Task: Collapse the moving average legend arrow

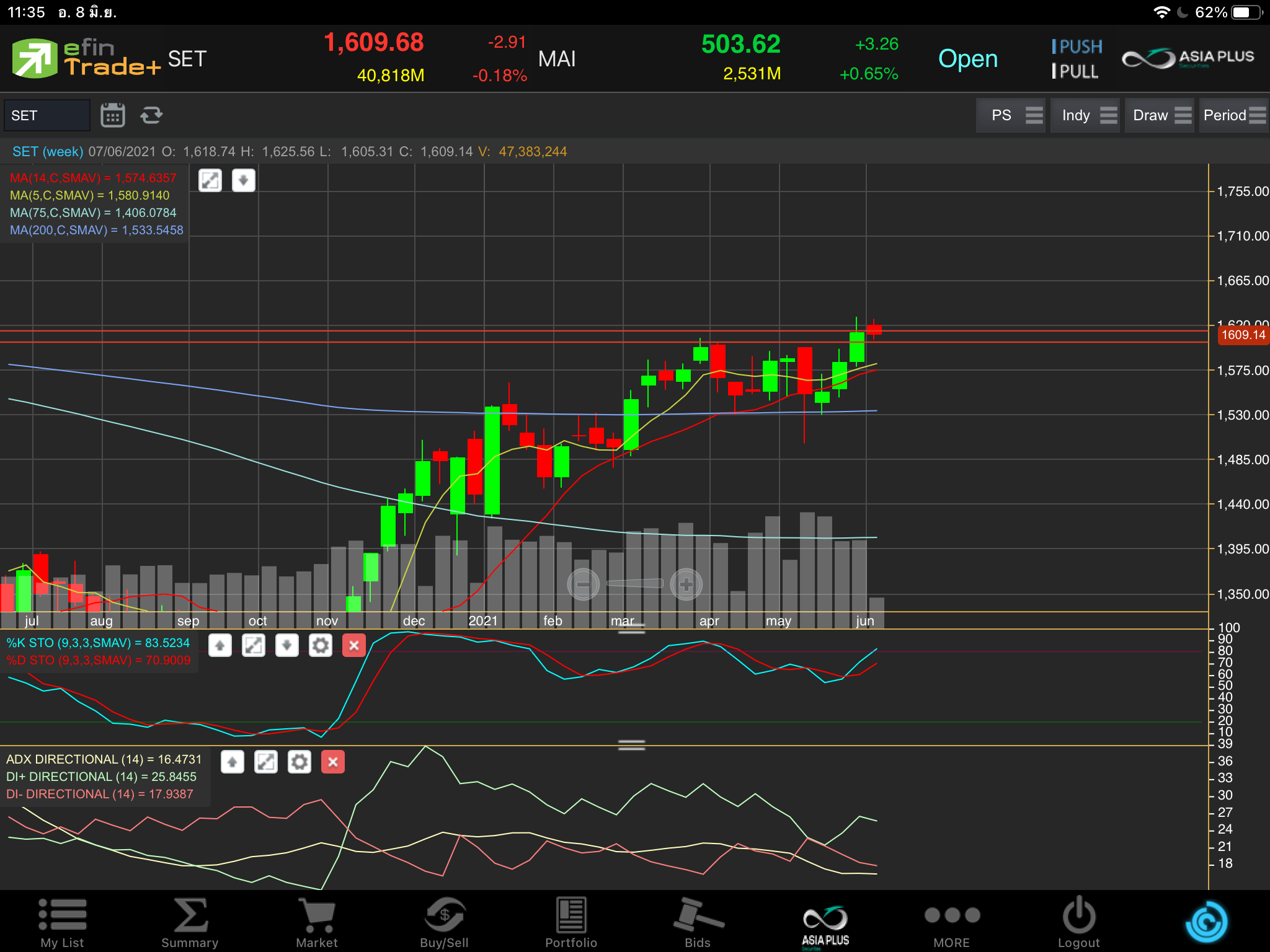Action: click(244, 180)
